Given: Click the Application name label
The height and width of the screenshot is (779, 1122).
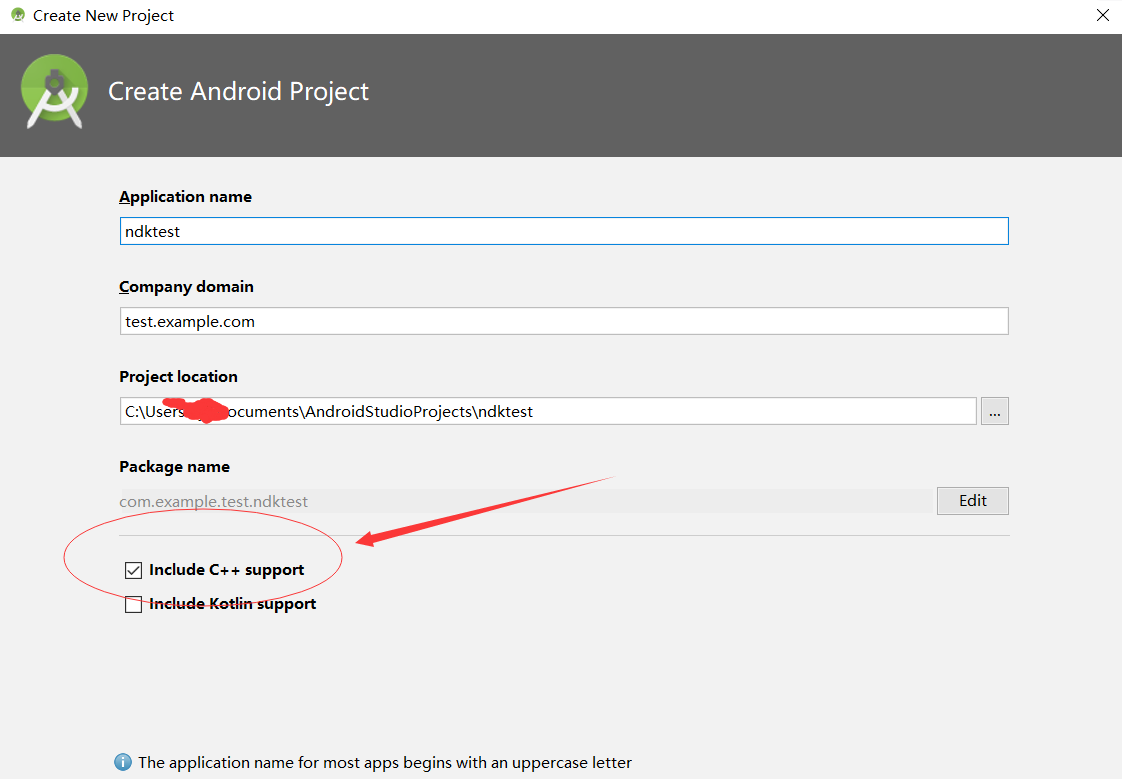Looking at the screenshot, I should pyautogui.click(x=185, y=197).
